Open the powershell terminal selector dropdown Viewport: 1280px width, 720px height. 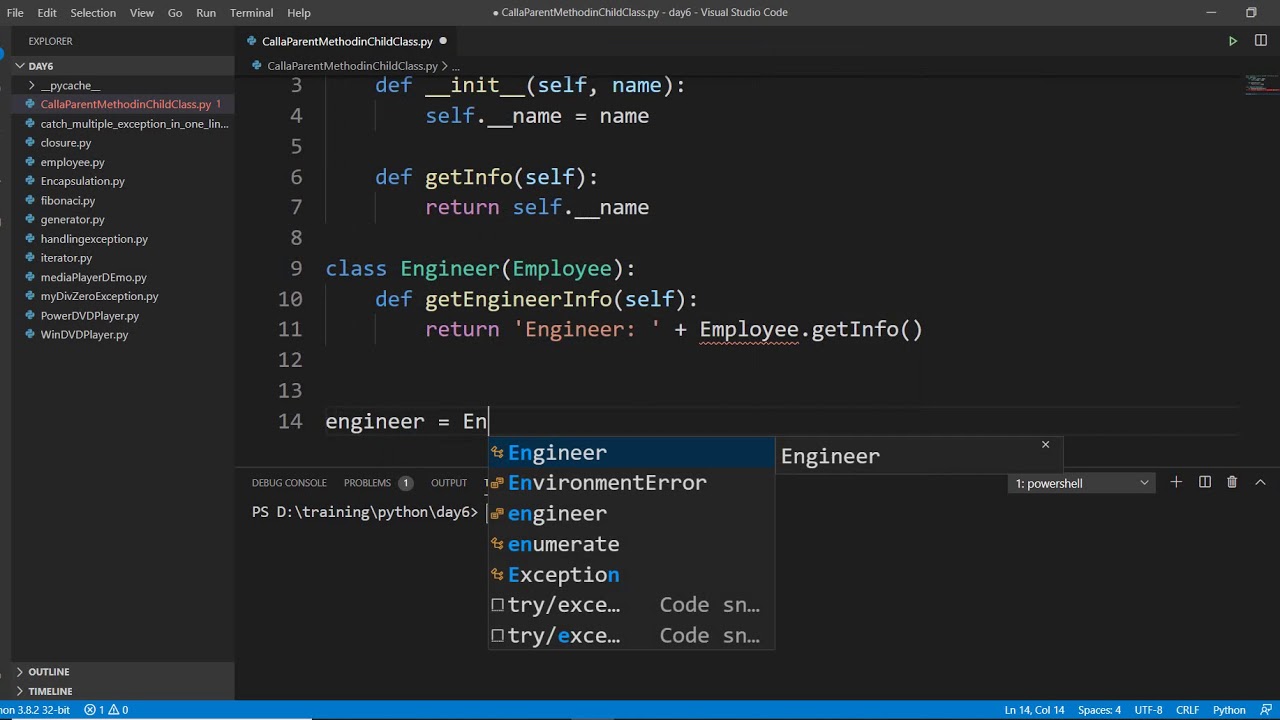1083,483
